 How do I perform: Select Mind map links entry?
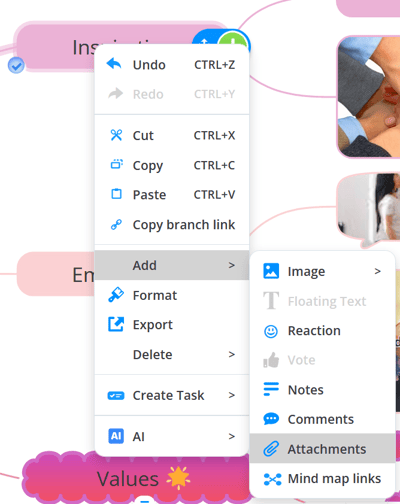(322, 479)
